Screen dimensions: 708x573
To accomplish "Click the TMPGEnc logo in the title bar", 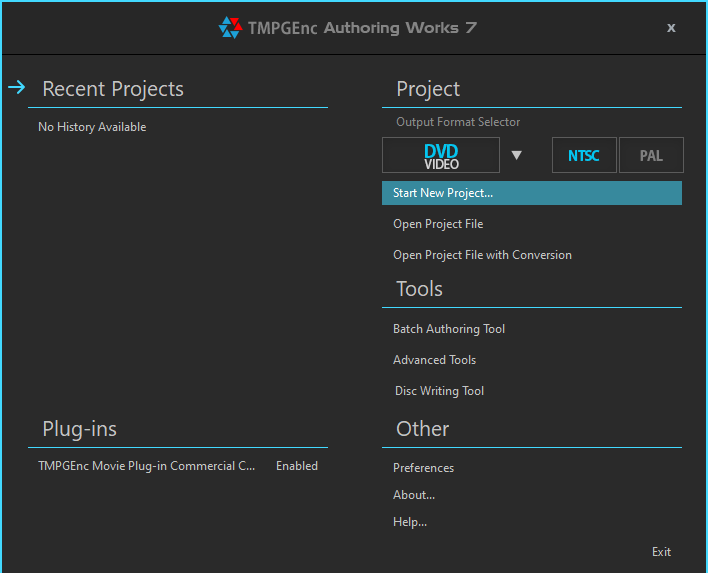I will (x=230, y=28).
